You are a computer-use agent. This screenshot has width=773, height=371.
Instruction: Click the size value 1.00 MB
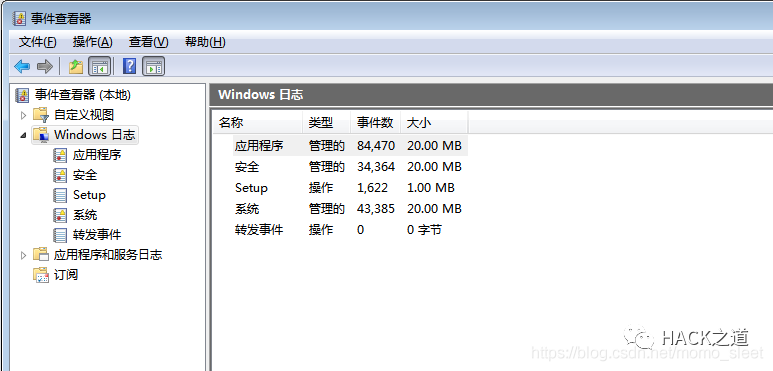click(x=431, y=188)
